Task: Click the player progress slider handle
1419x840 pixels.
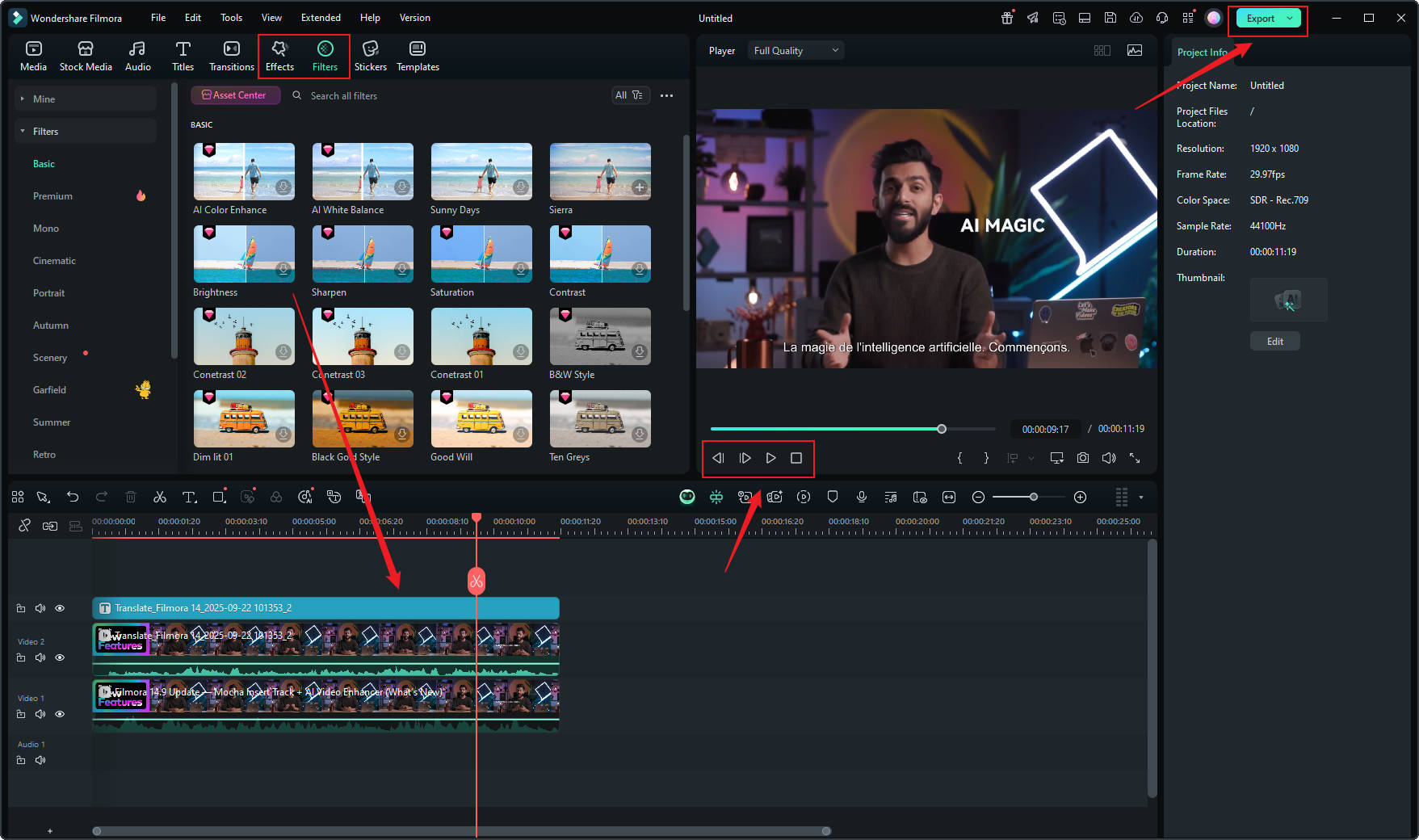Action: click(942, 429)
